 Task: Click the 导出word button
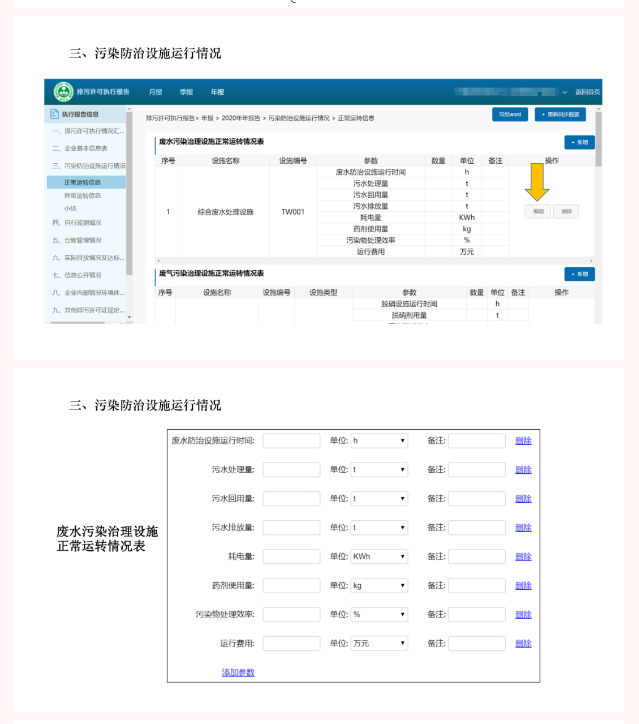click(x=508, y=115)
